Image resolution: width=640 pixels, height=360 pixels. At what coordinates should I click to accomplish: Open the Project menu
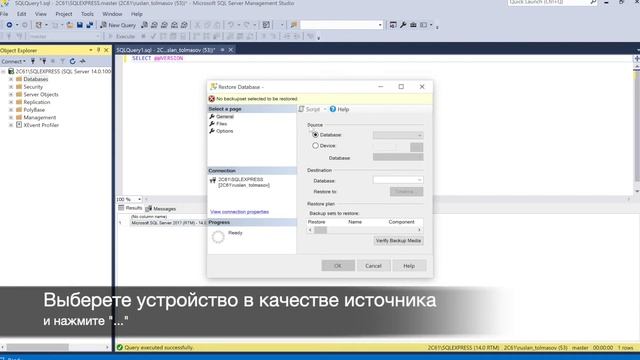pos(64,14)
